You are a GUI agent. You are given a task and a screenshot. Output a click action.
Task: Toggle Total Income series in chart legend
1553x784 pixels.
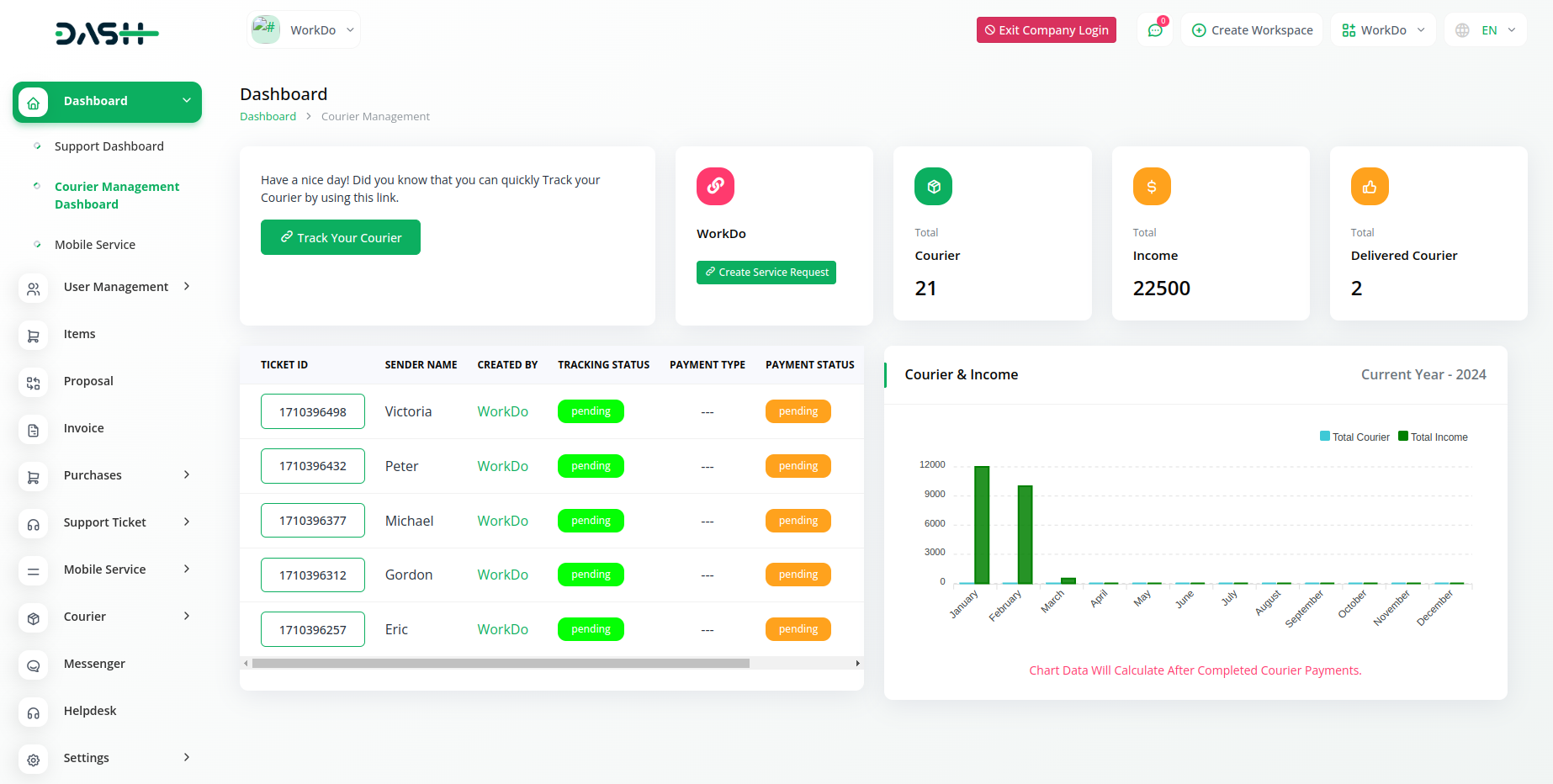[x=1433, y=437]
